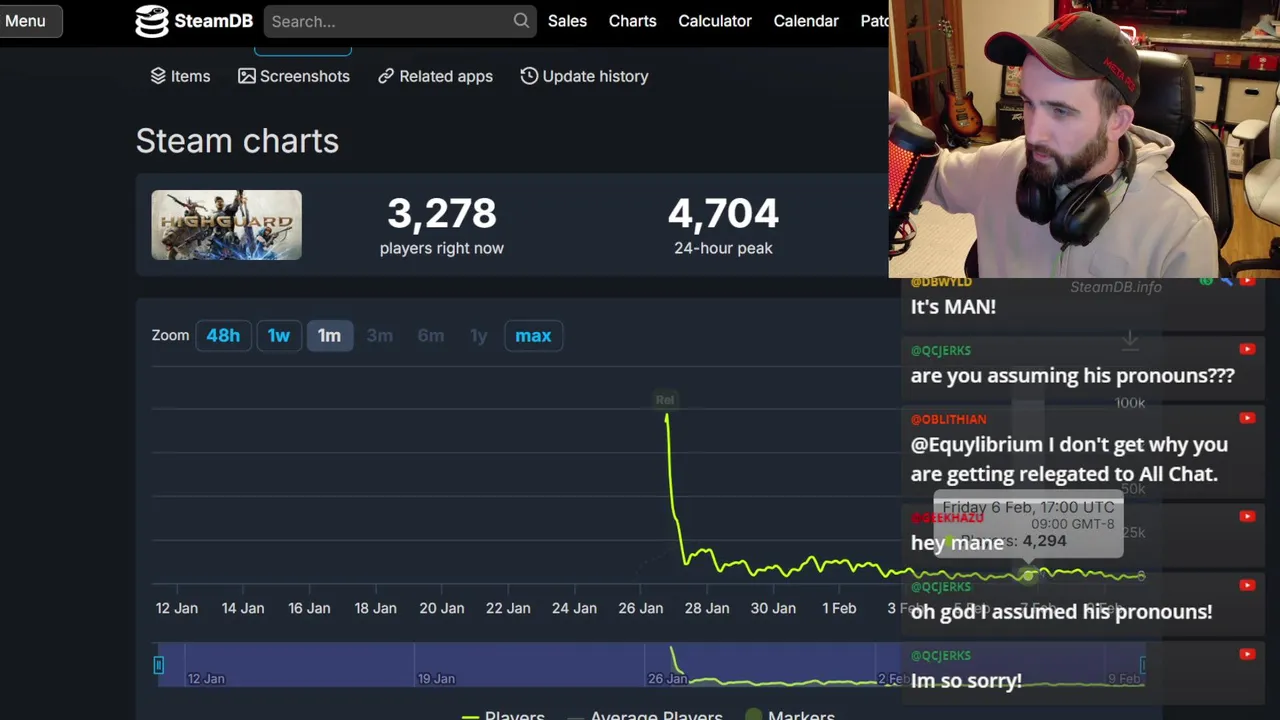Screen dimensions: 1280x720
Task: Click the YouTube icon beside OBLITHIAN message
Action: pyautogui.click(x=1247, y=418)
